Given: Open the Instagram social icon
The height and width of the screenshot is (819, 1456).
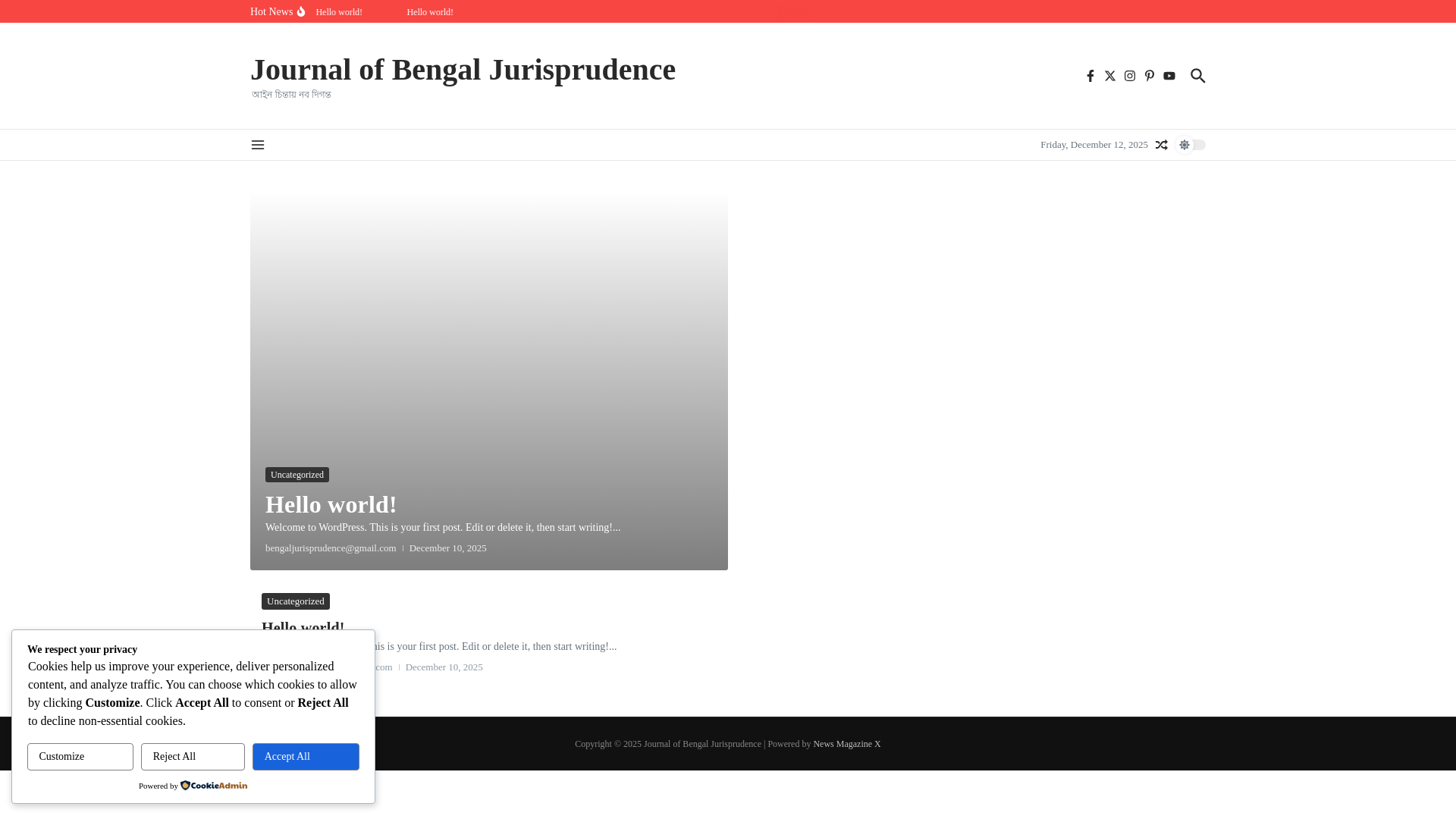Looking at the screenshot, I should [1130, 76].
